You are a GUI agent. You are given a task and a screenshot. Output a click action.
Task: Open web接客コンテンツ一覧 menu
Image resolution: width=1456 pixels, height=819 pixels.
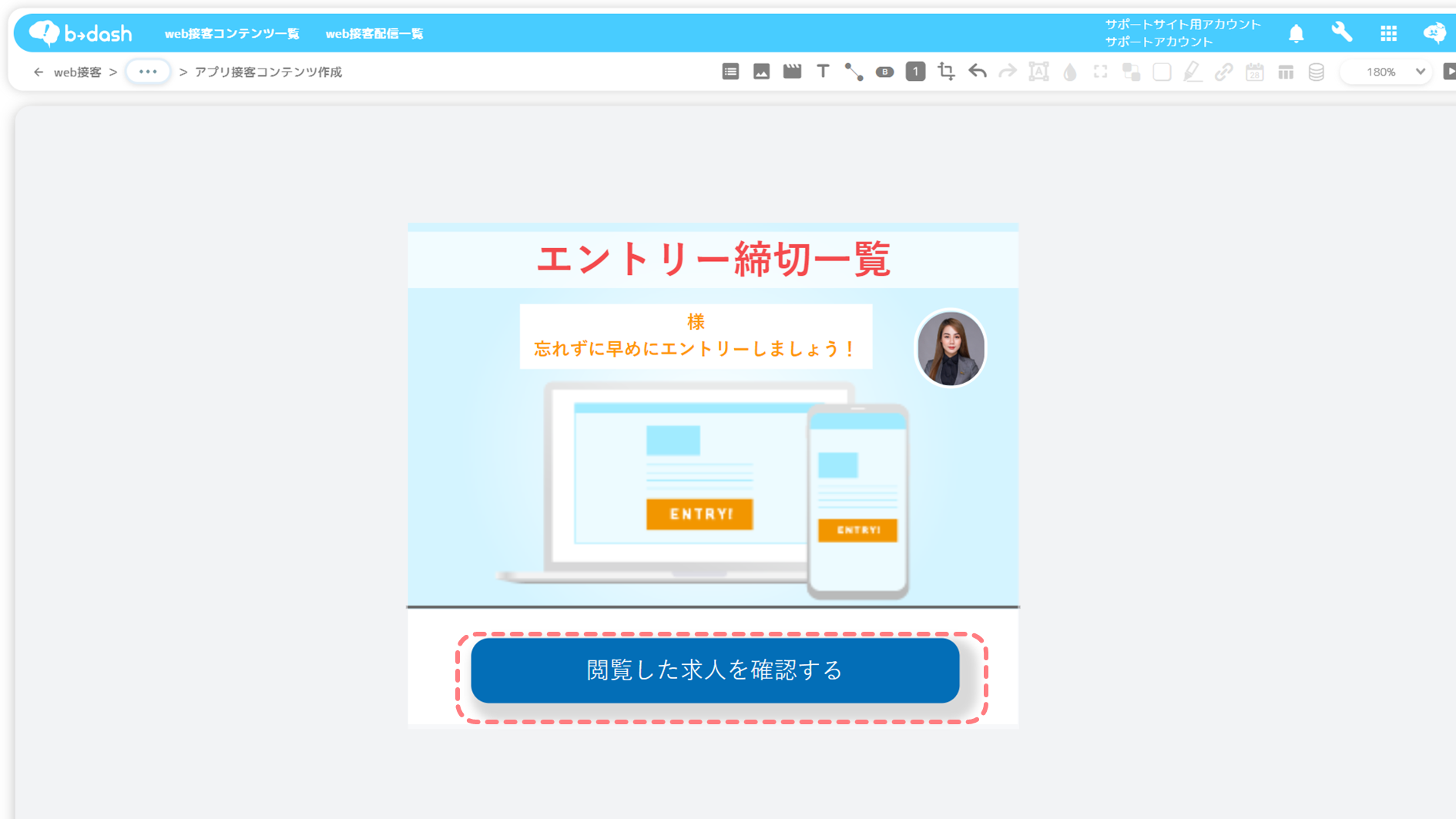(x=232, y=34)
